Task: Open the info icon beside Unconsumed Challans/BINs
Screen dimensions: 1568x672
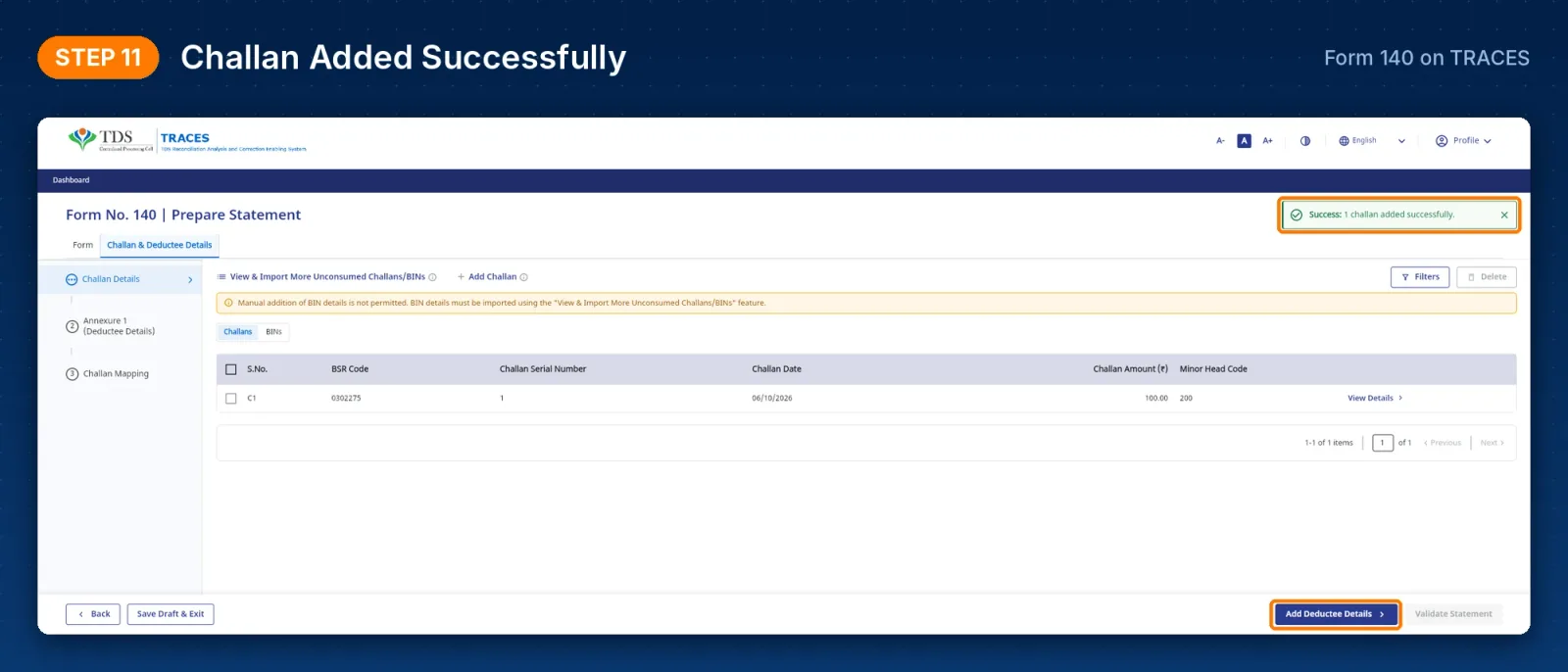Action: tap(432, 277)
